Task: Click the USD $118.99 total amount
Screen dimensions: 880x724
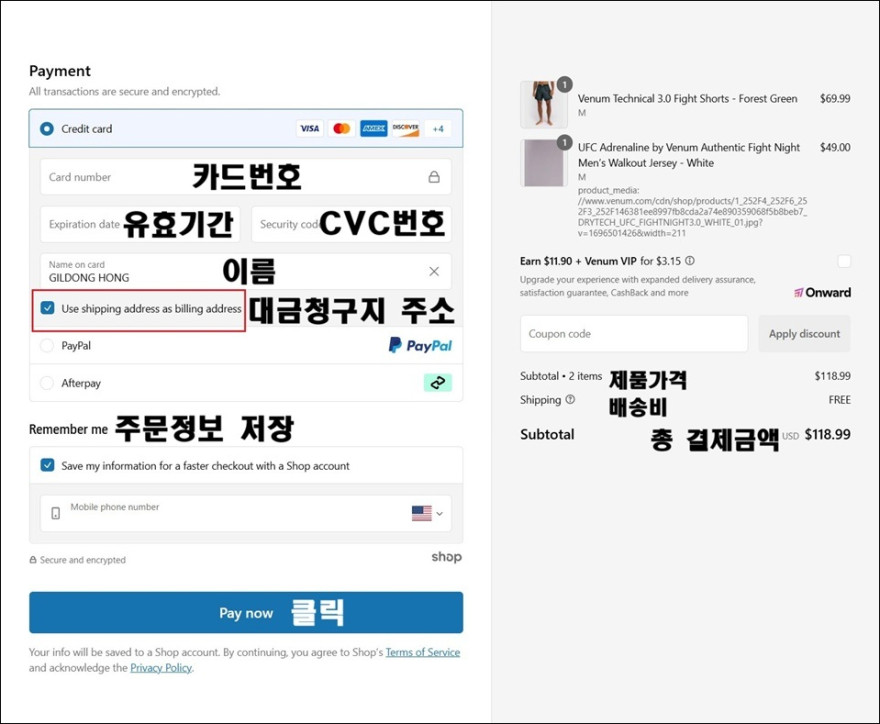Action: (x=817, y=434)
